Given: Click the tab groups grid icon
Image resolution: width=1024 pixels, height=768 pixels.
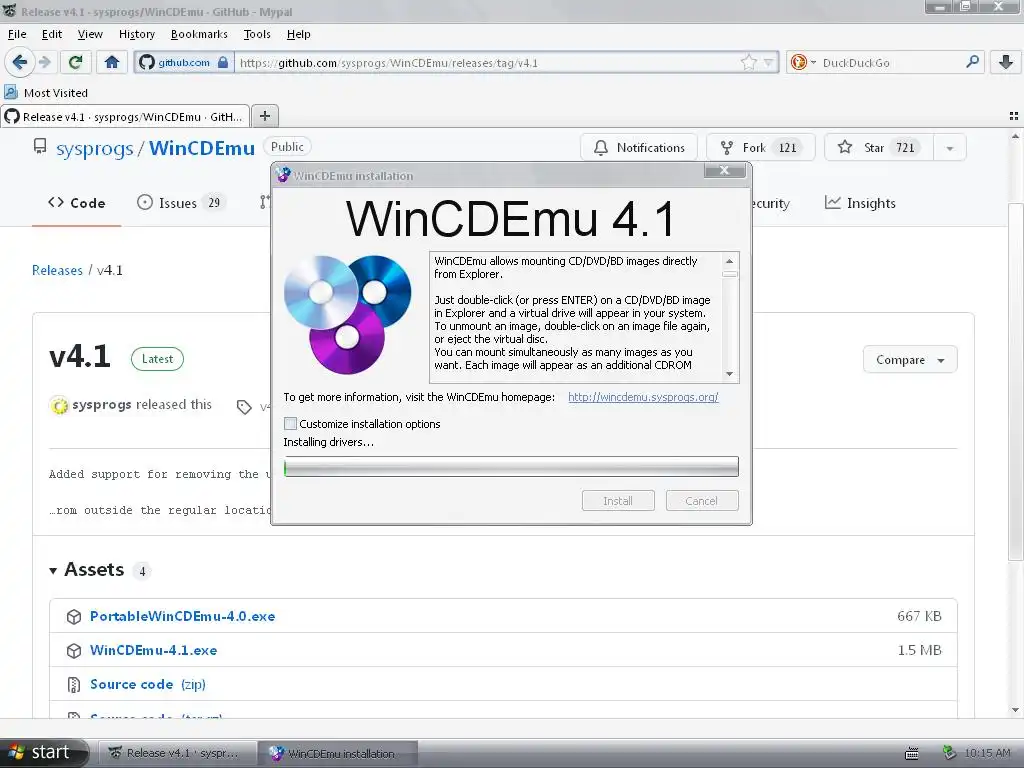Looking at the screenshot, I should (x=1014, y=116).
